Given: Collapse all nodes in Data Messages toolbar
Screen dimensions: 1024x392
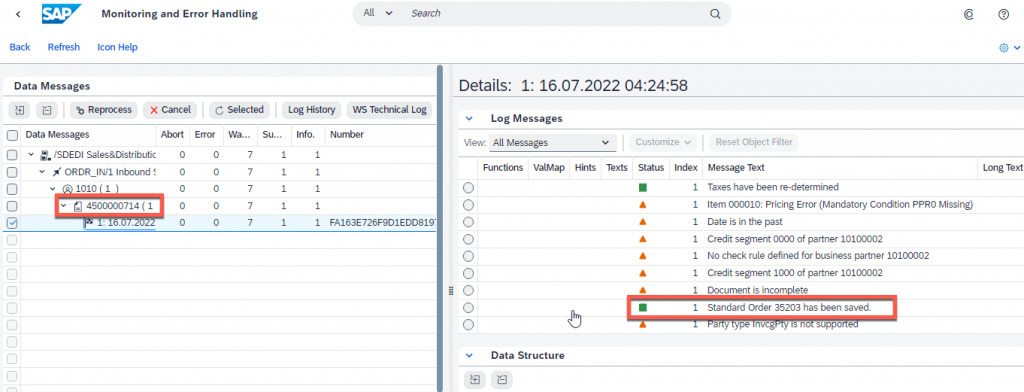Looking at the screenshot, I should click(x=47, y=110).
